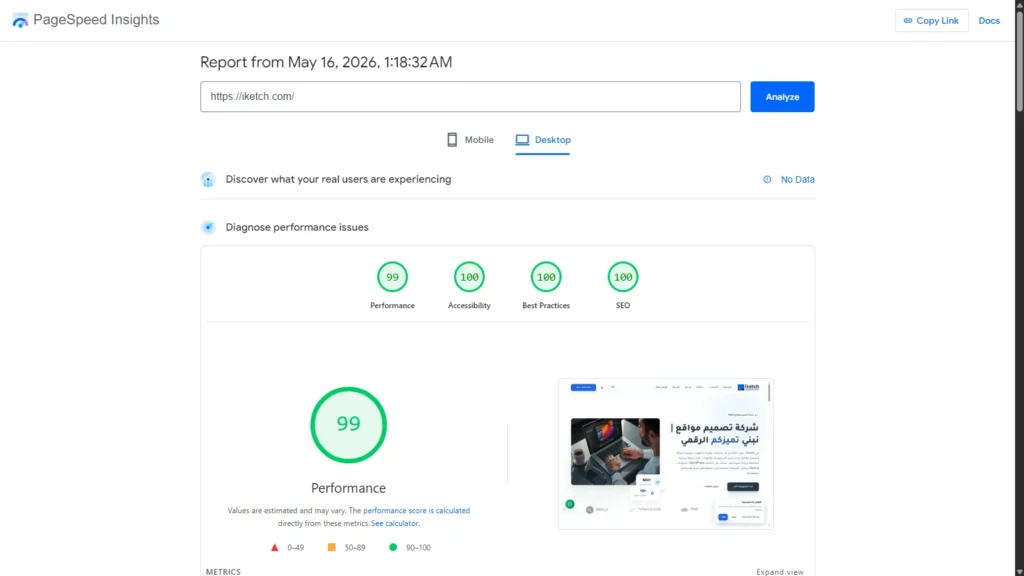Click the link chain icon in Copy Link
The image size is (1024, 576).
908,21
